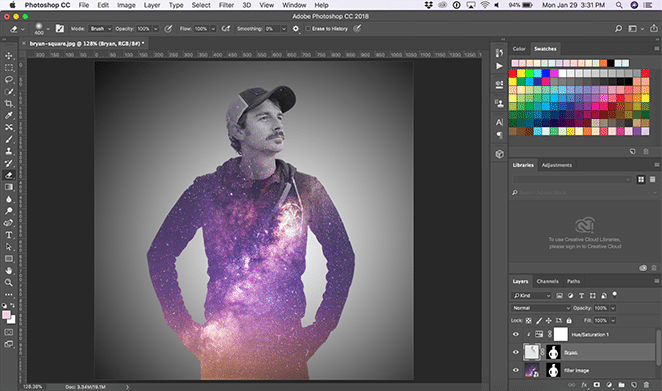
Task: Select the Eraser tool in the toolbox
Action: pyautogui.click(x=8, y=175)
